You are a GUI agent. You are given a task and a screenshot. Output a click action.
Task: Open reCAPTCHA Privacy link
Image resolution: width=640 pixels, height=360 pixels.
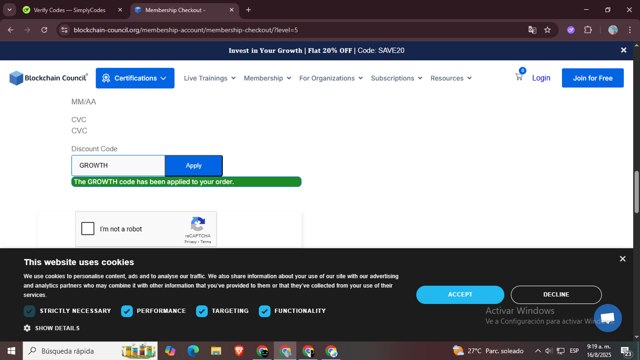pyautogui.click(x=190, y=242)
